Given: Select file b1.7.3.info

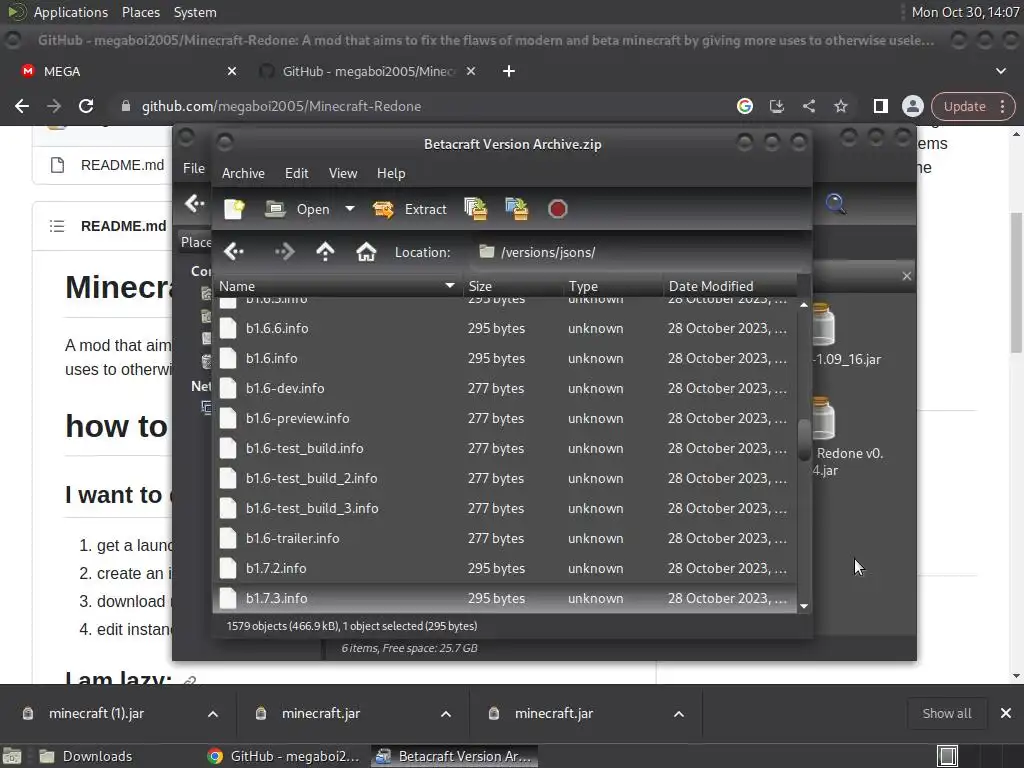Looking at the screenshot, I should (505, 598).
